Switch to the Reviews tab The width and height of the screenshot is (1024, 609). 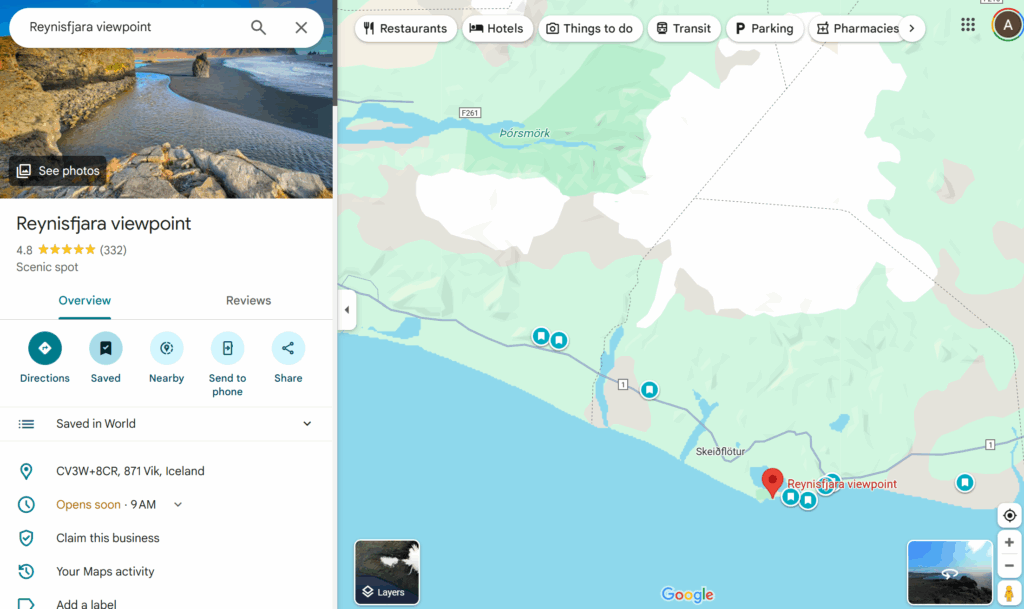(248, 301)
